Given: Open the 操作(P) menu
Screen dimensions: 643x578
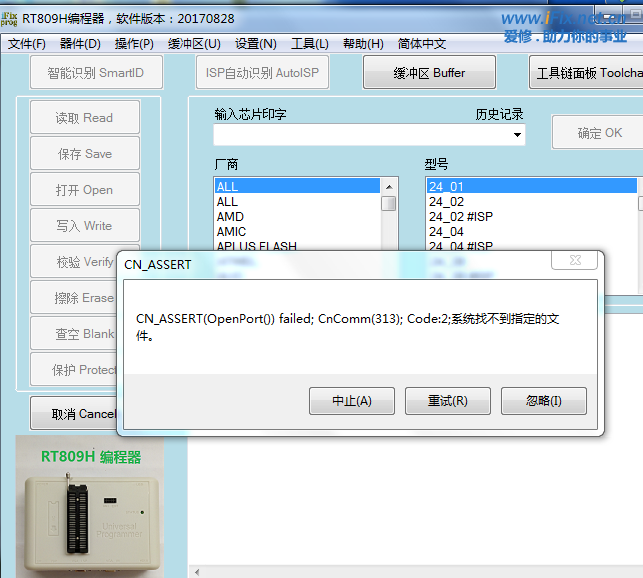Looking at the screenshot, I should coord(134,43).
